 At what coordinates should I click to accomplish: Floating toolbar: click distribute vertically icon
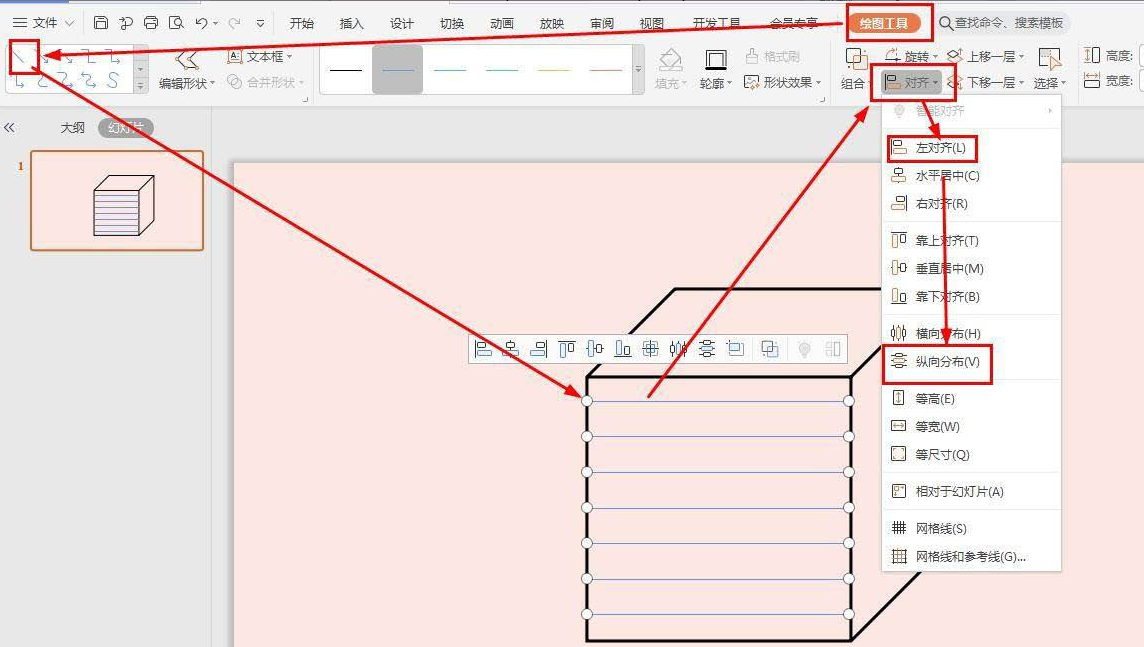[706, 349]
